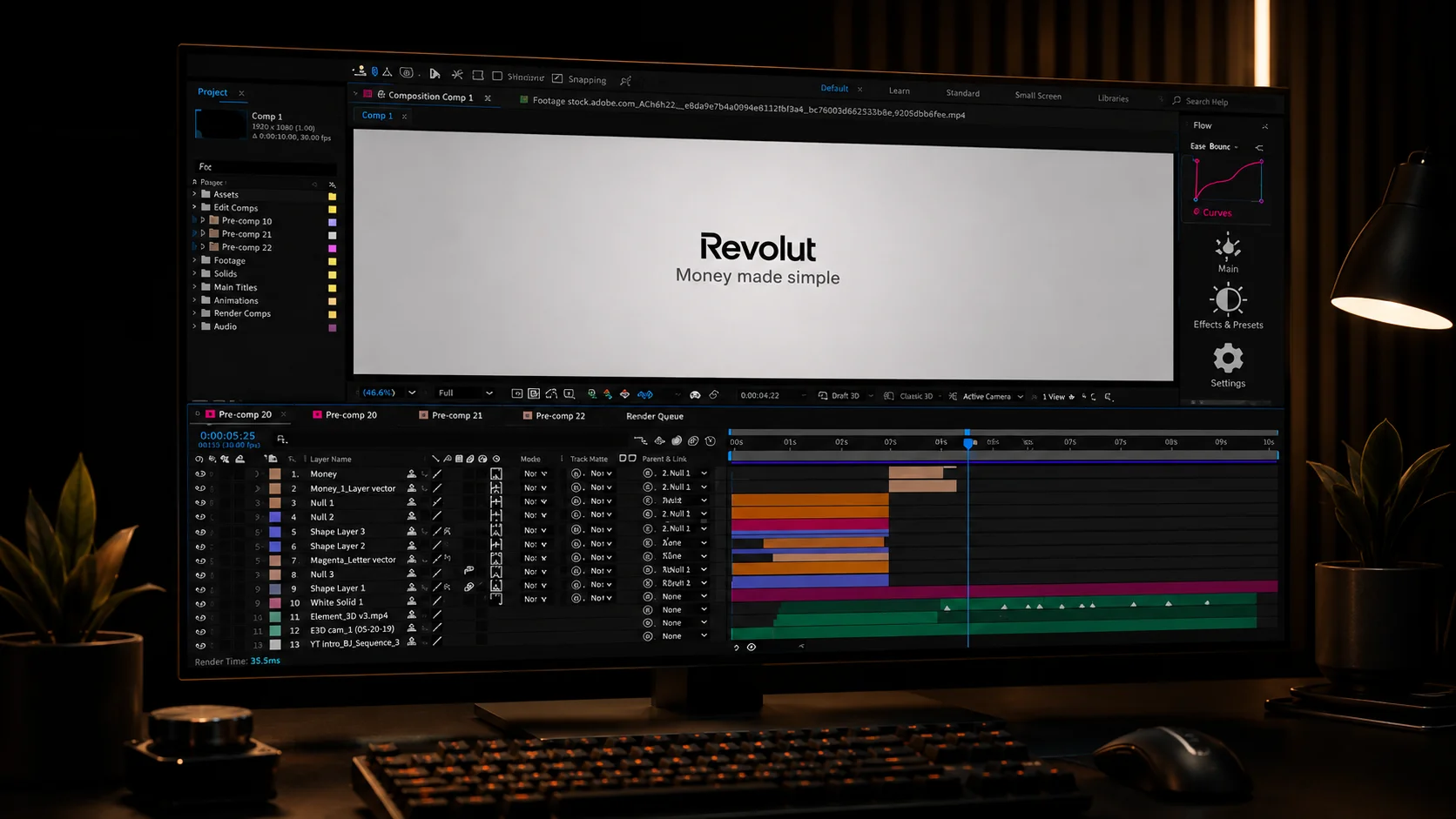Click the person-shaped switch icon for Element_3D v3.mp4
The height and width of the screenshot is (819, 1456).
412,614
